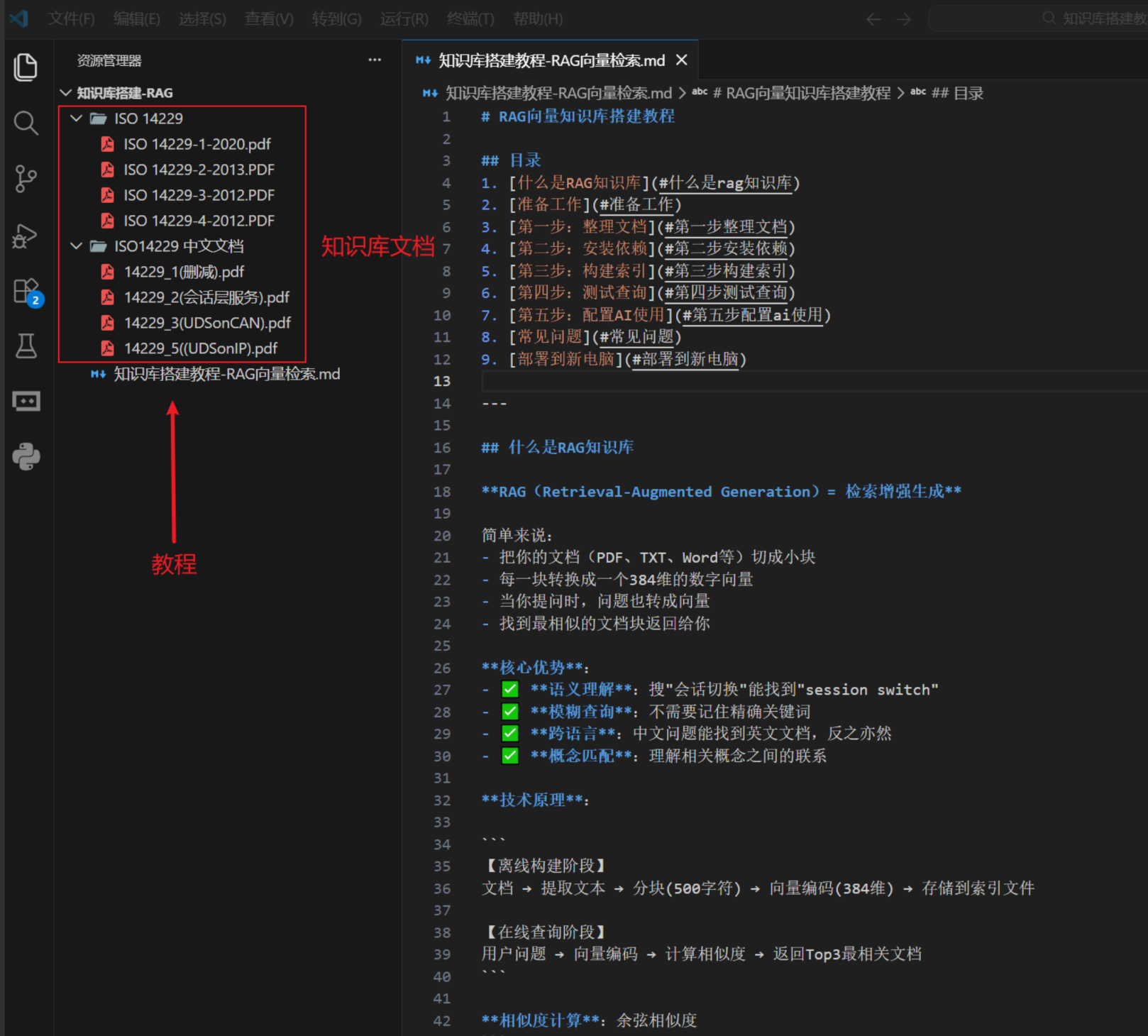Open 运行(R) menu
The height and width of the screenshot is (1036, 1148).
click(404, 19)
